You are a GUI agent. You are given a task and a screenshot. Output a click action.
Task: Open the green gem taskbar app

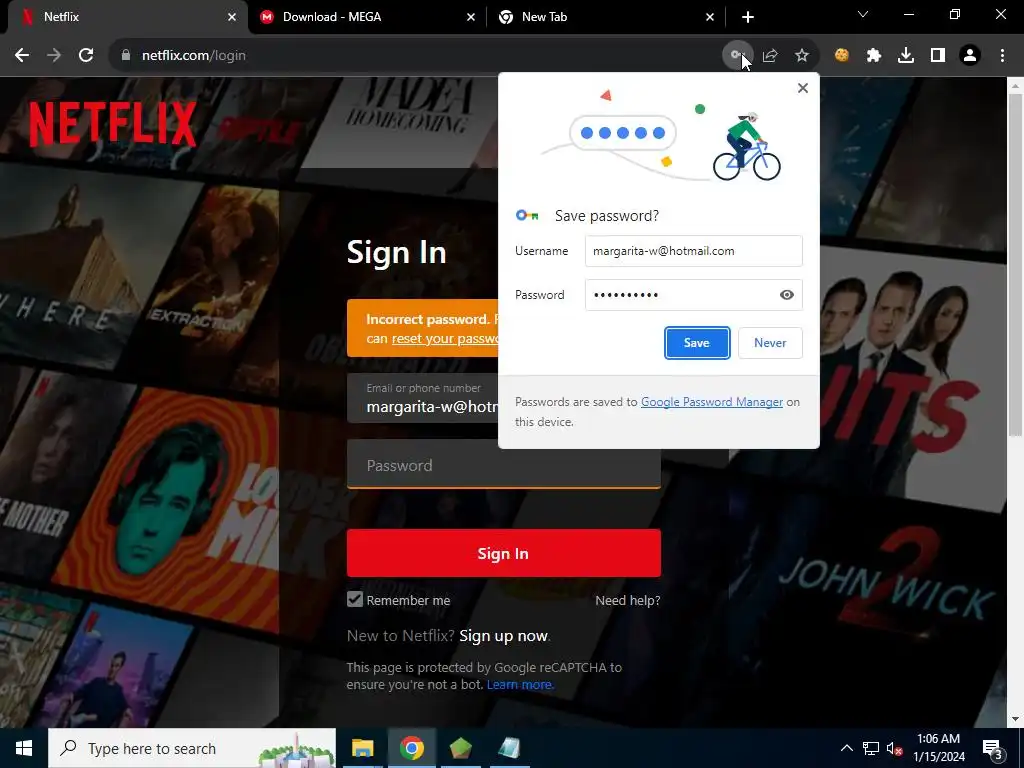[460, 748]
